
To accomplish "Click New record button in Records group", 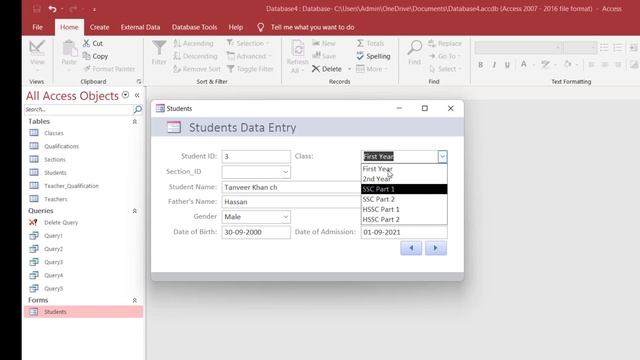I will (324, 43).
